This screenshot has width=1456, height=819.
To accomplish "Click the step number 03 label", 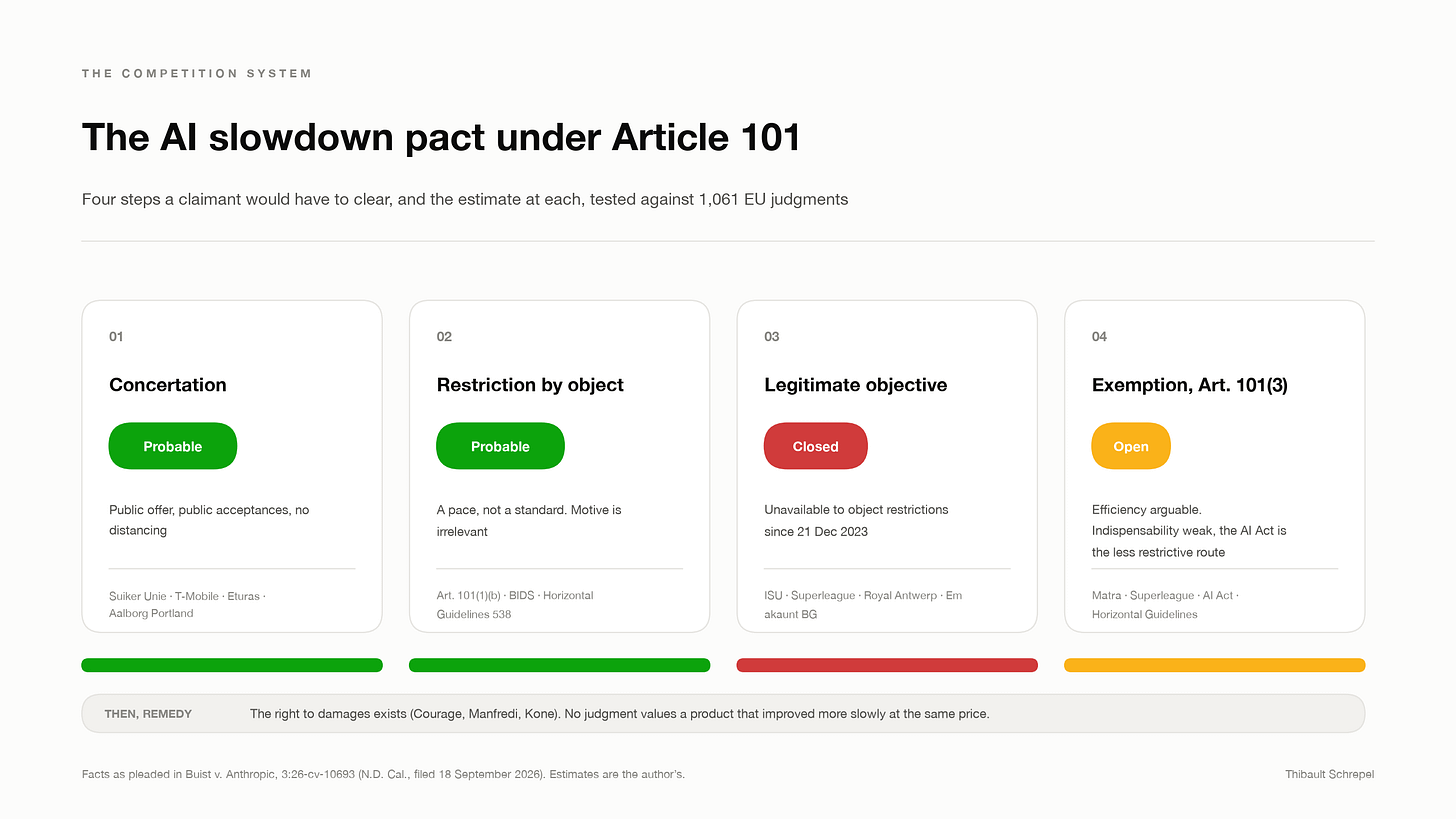I will point(772,337).
